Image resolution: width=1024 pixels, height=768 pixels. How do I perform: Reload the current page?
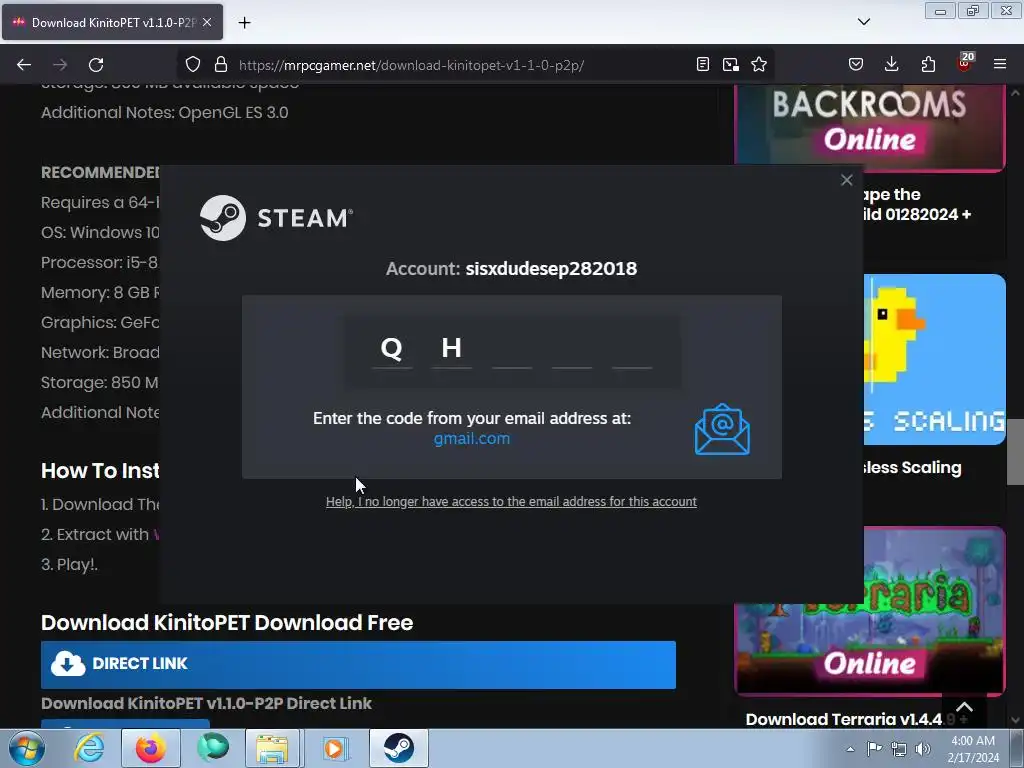96,65
